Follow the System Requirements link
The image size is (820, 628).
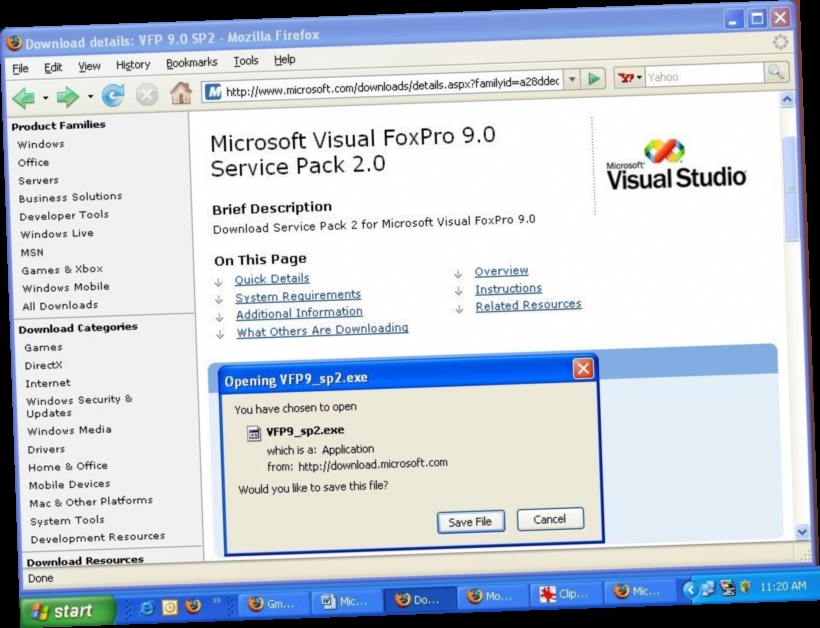tap(298, 296)
